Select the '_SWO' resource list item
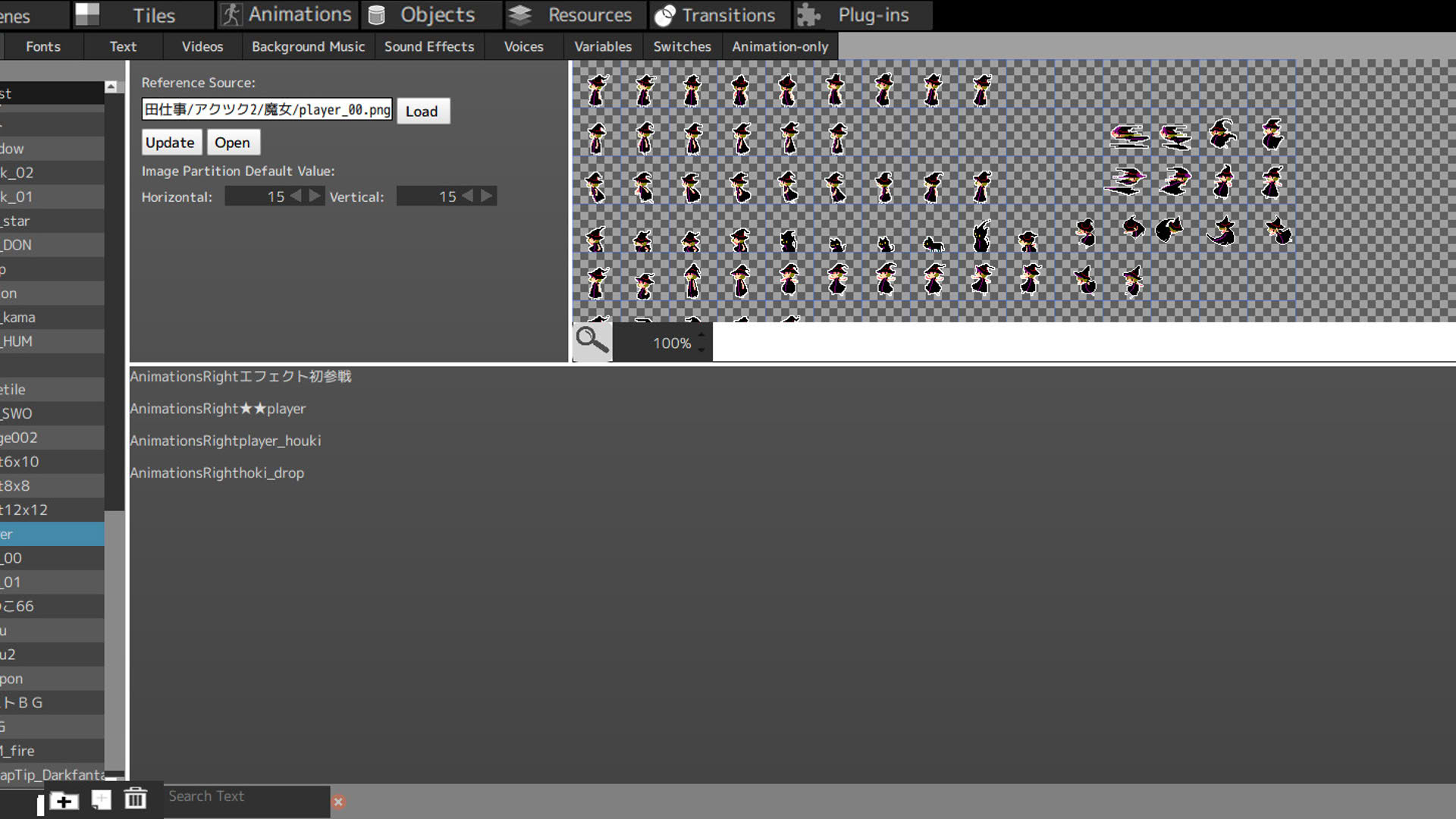The width and height of the screenshot is (1456, 819). pos(52,413)
